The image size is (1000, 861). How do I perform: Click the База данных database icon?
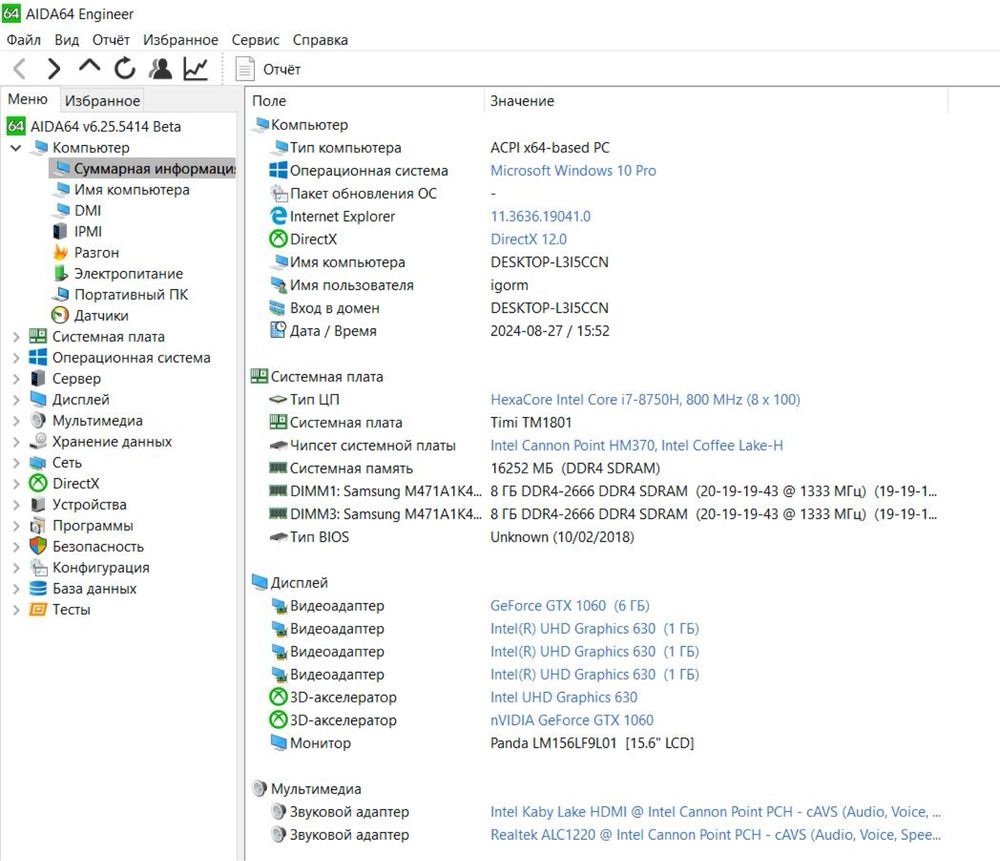click(38, 589)
